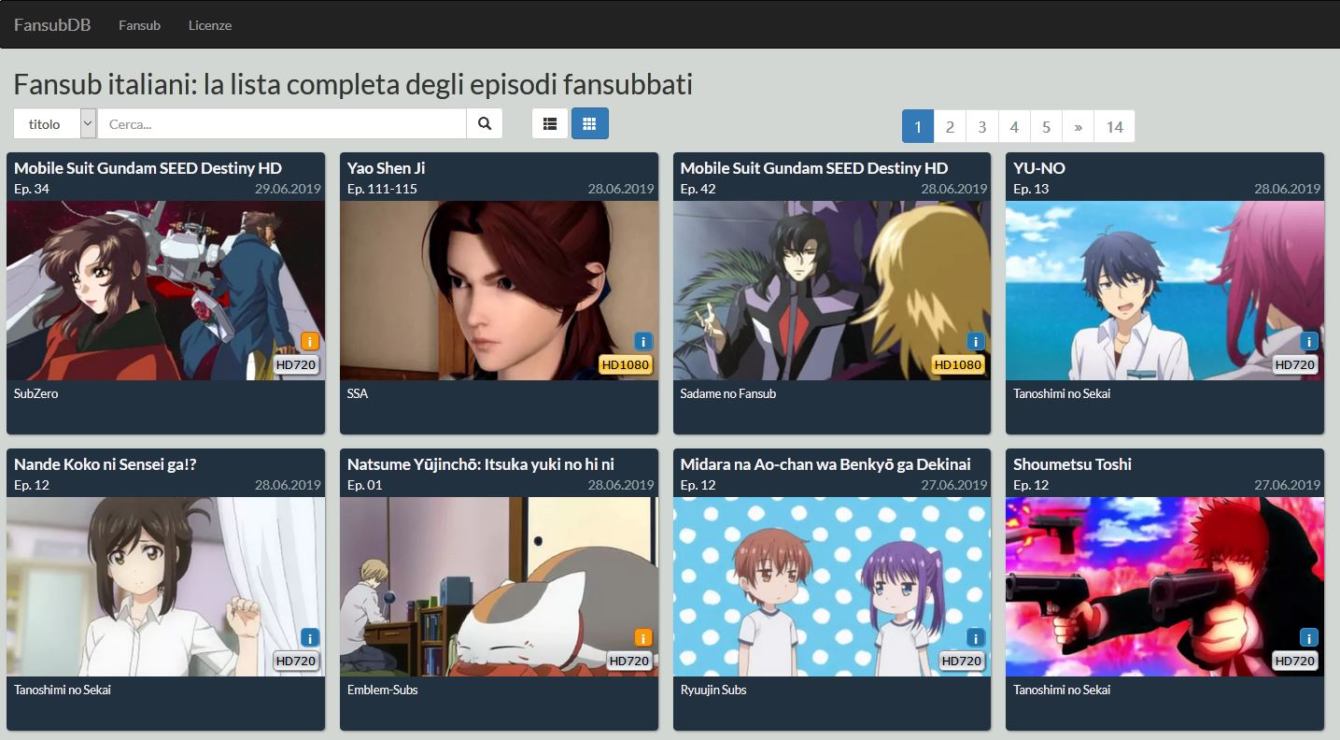Image resolution: width=1340 pixels, height=740 pixels.
Task: Click Tanoshimi no Sekai under Shoumetsu Toshi
Action: 1062,690
